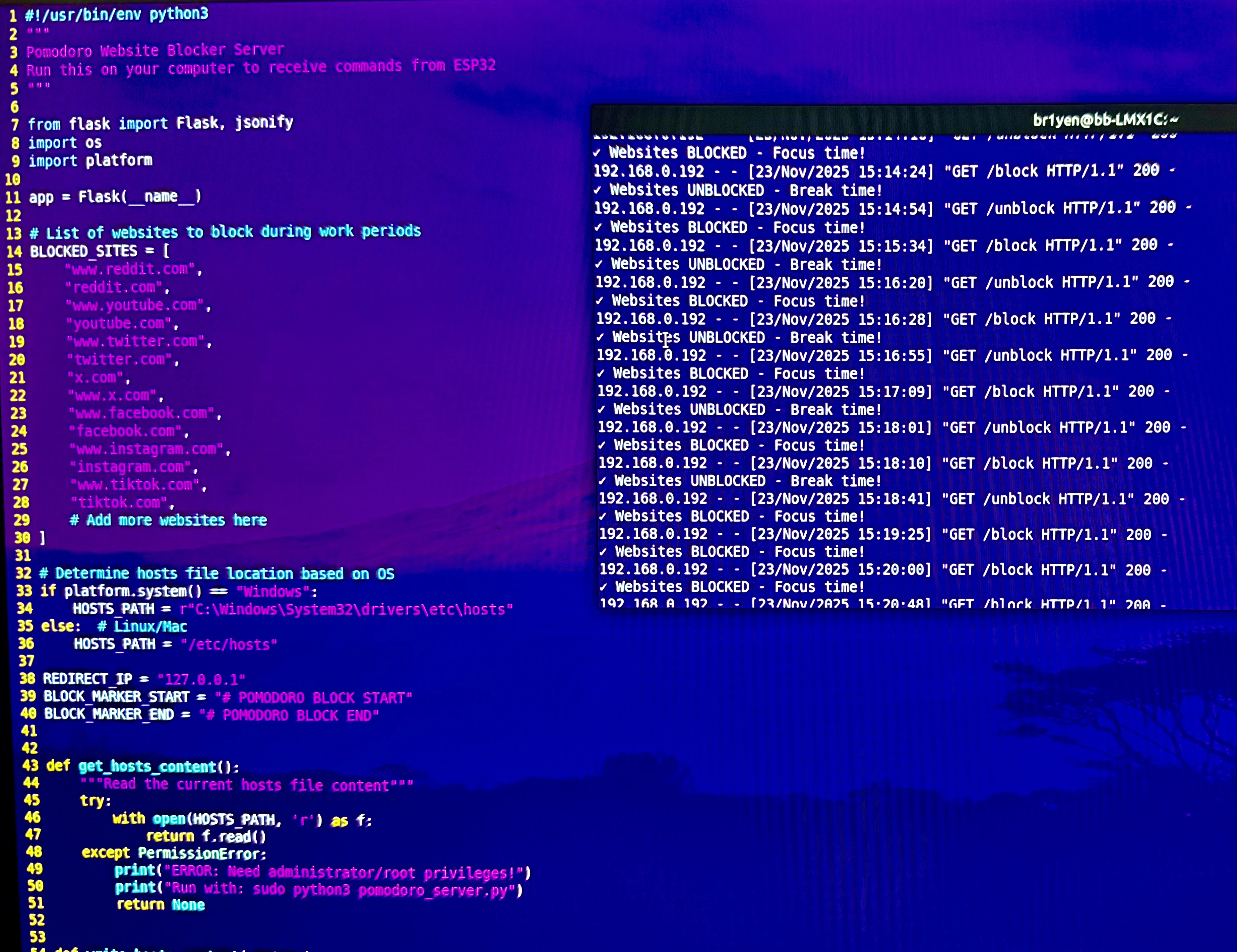Click the REDIRECT_IP "127.0.0.1" value
This screenshot has width=1237, height=952.
(201, 679)
